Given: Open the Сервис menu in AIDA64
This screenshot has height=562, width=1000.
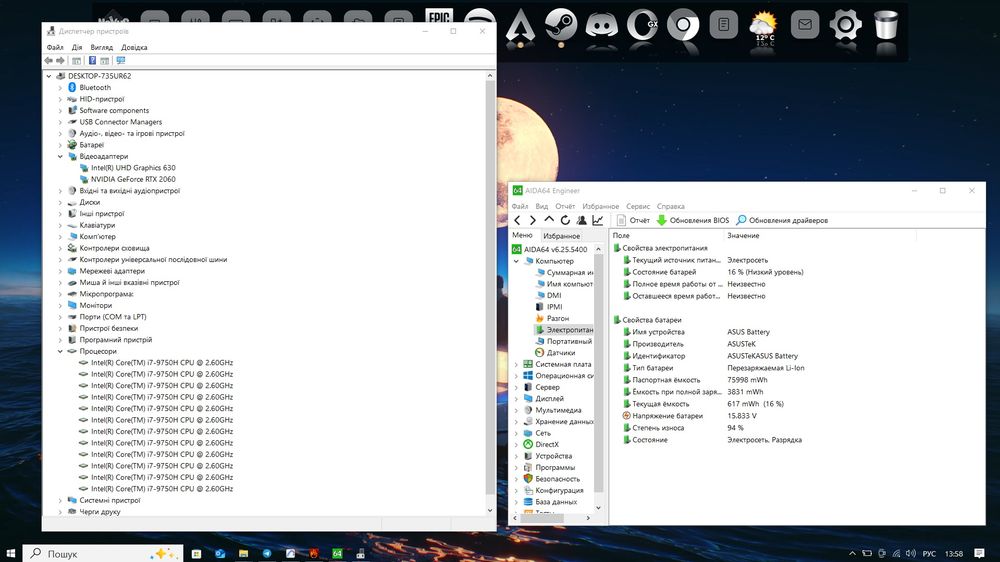Looking at the screenshot, I should [637, 206].
